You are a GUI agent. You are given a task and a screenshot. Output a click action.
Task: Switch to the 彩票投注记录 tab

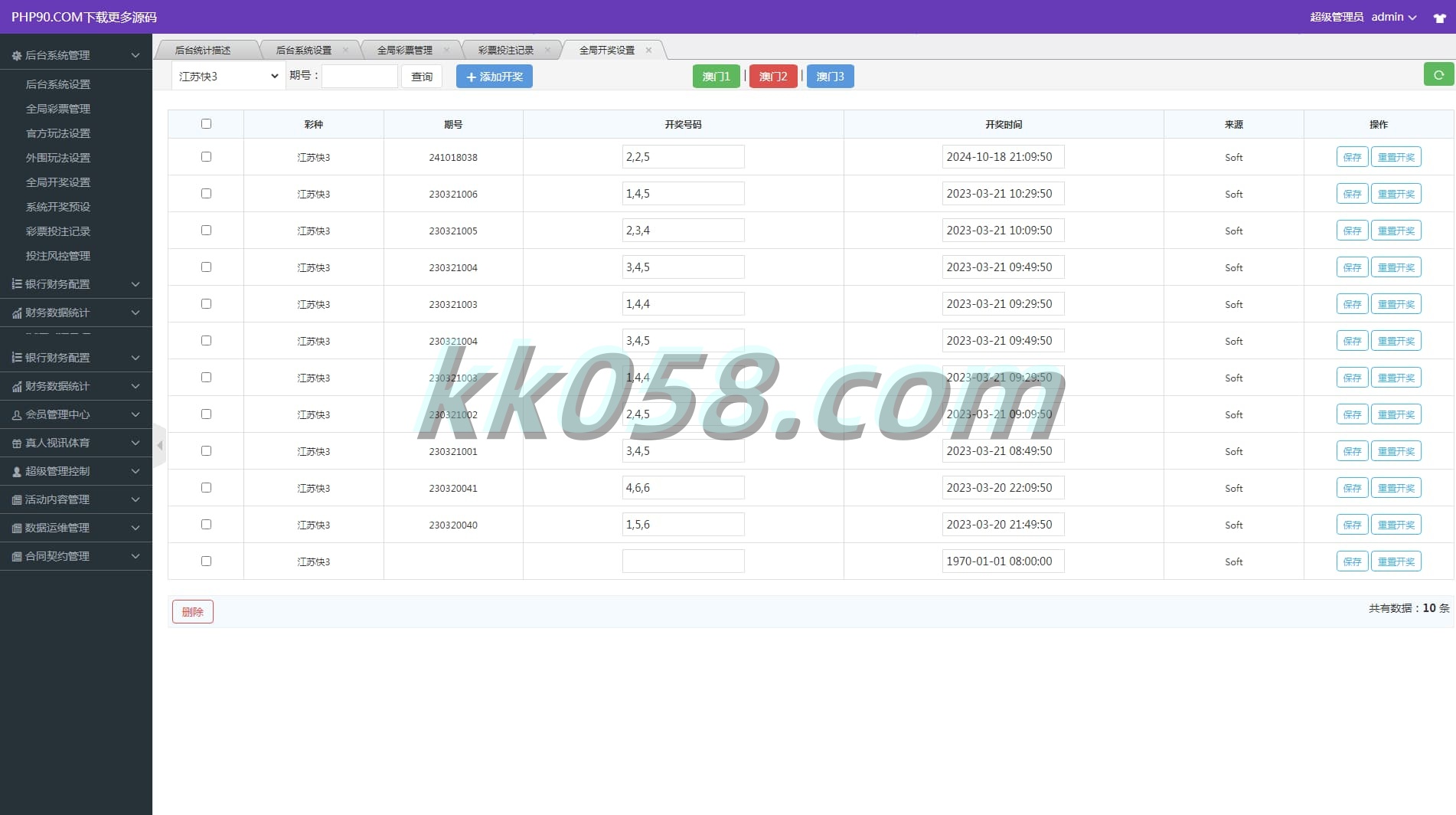point(506,50)
